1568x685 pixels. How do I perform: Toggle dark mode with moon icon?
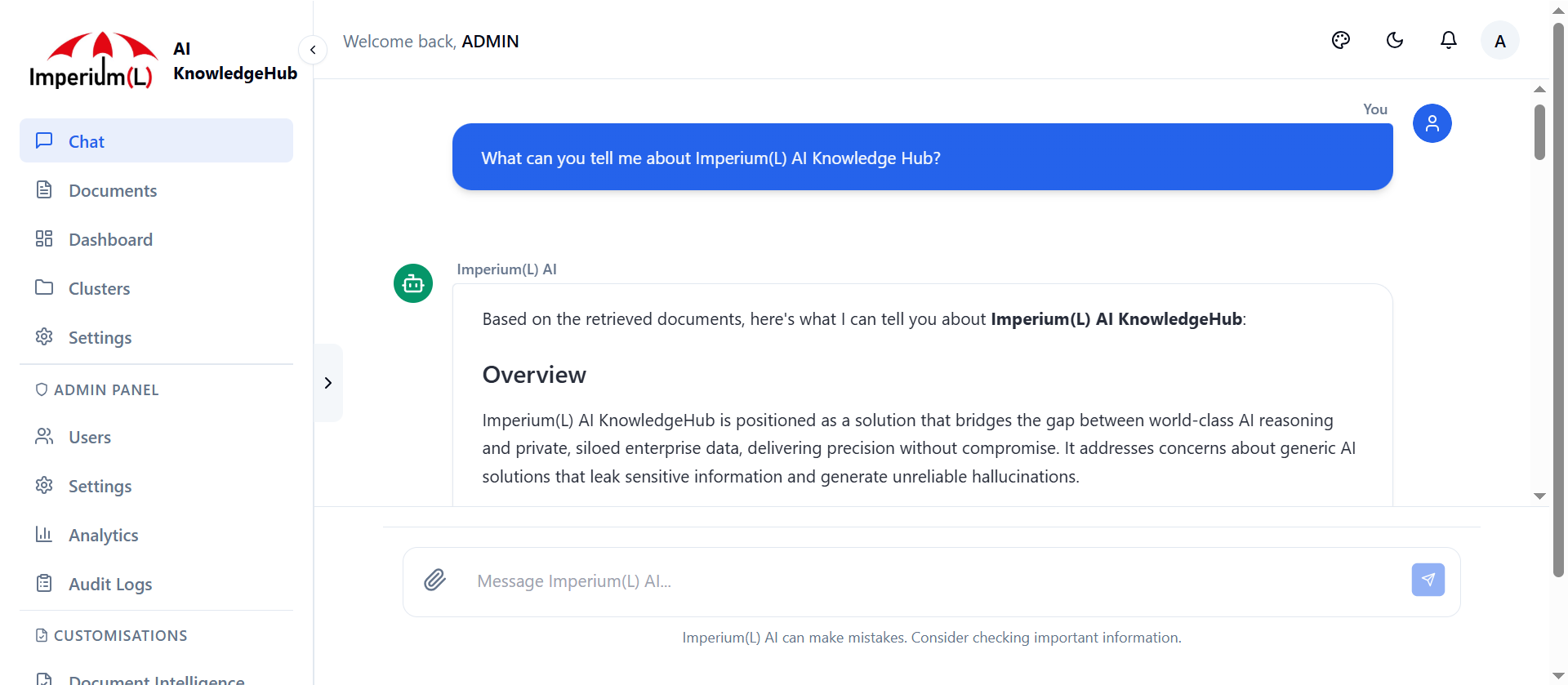click(x=1395, y=40)
